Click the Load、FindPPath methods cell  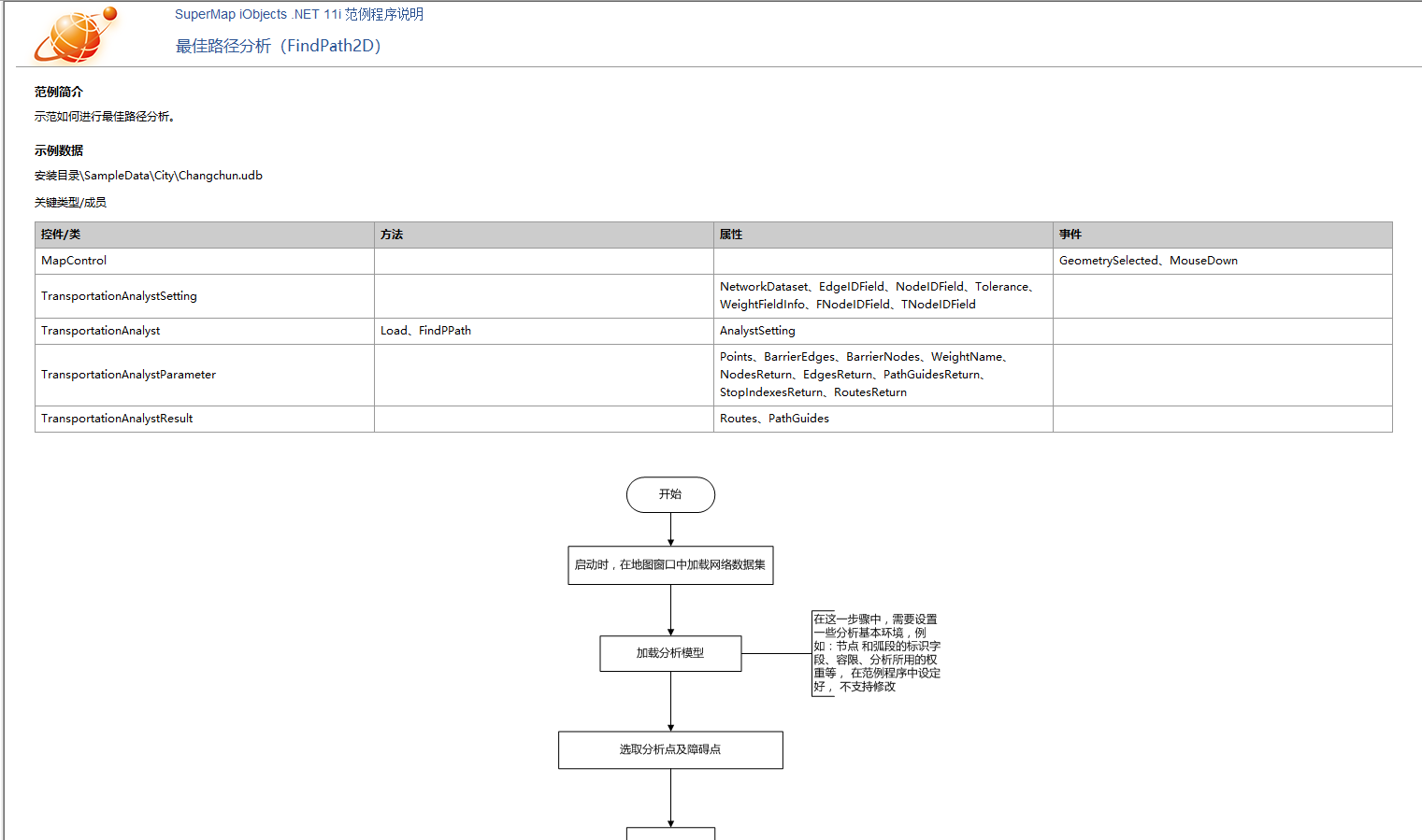(544, 331)
